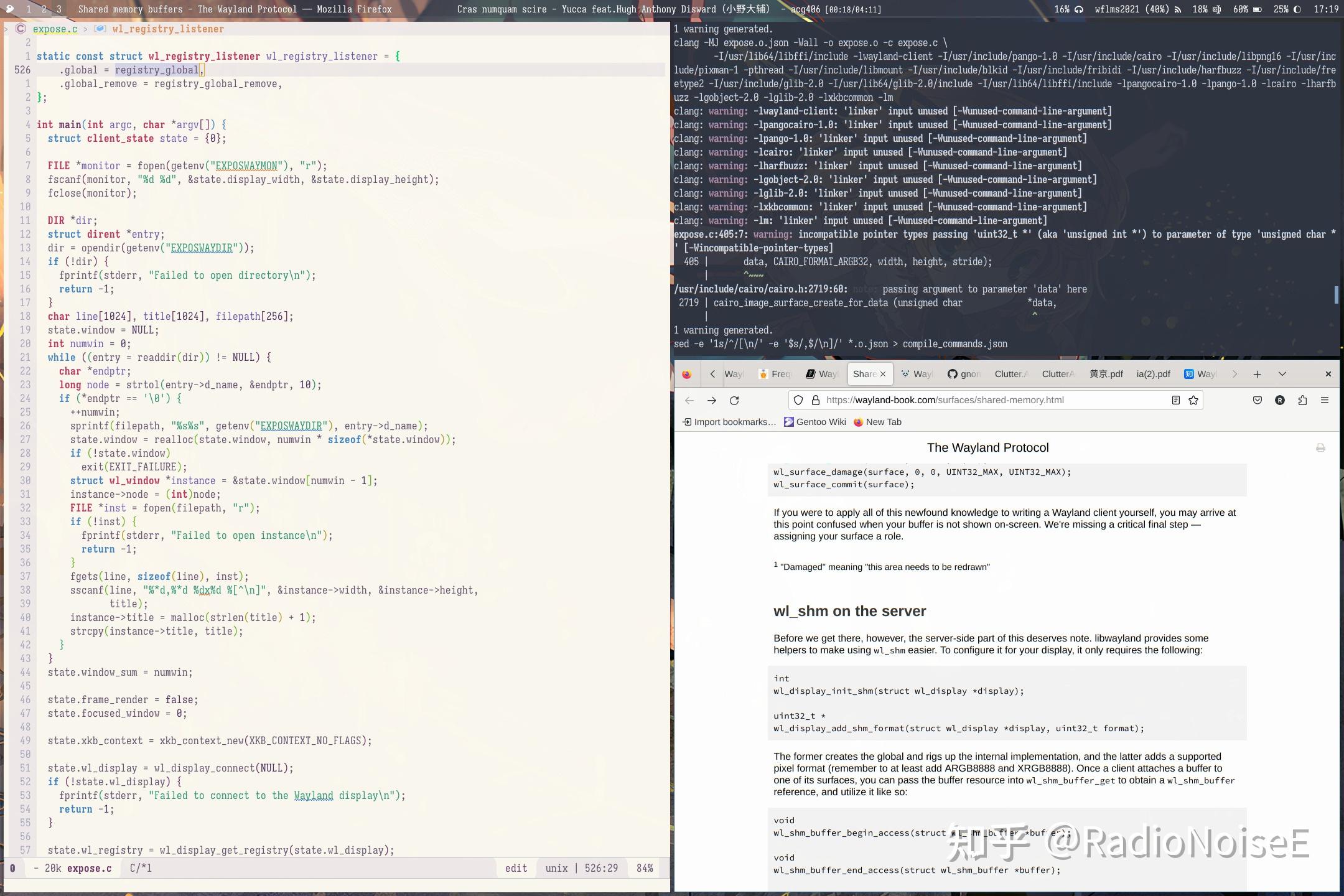Expand the list all tabs dropdown
1344x896 pixels.
coord(1282,374)
